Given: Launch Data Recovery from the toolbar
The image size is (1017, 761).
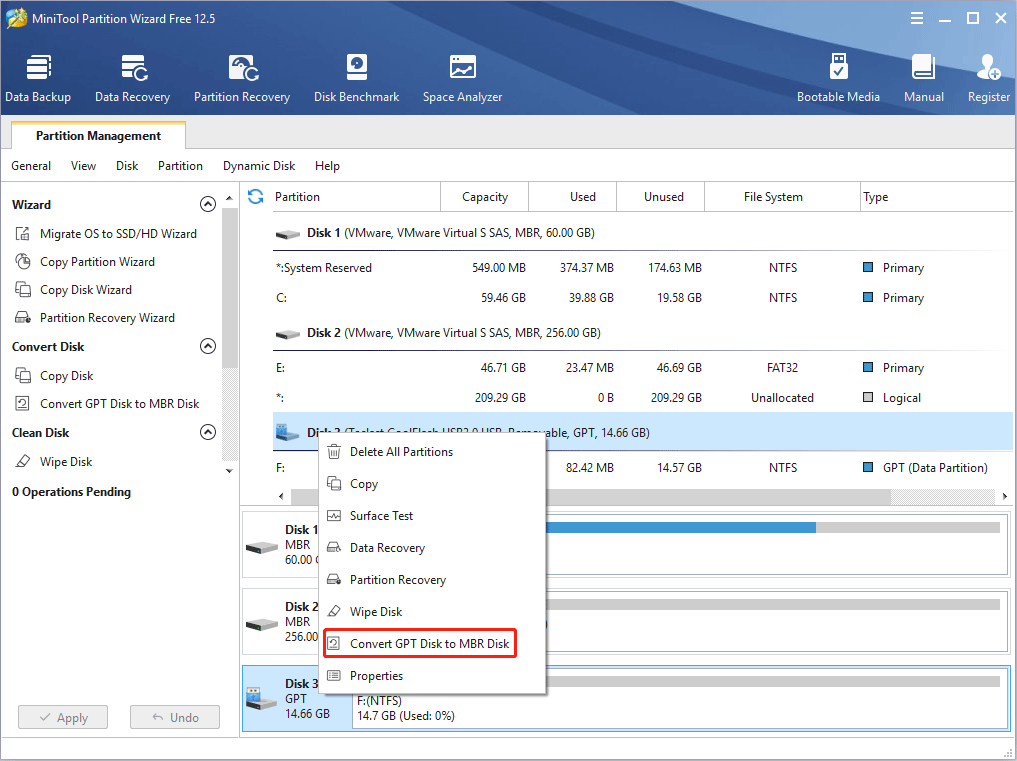Looking at the screenshot, I should point(132,79).
